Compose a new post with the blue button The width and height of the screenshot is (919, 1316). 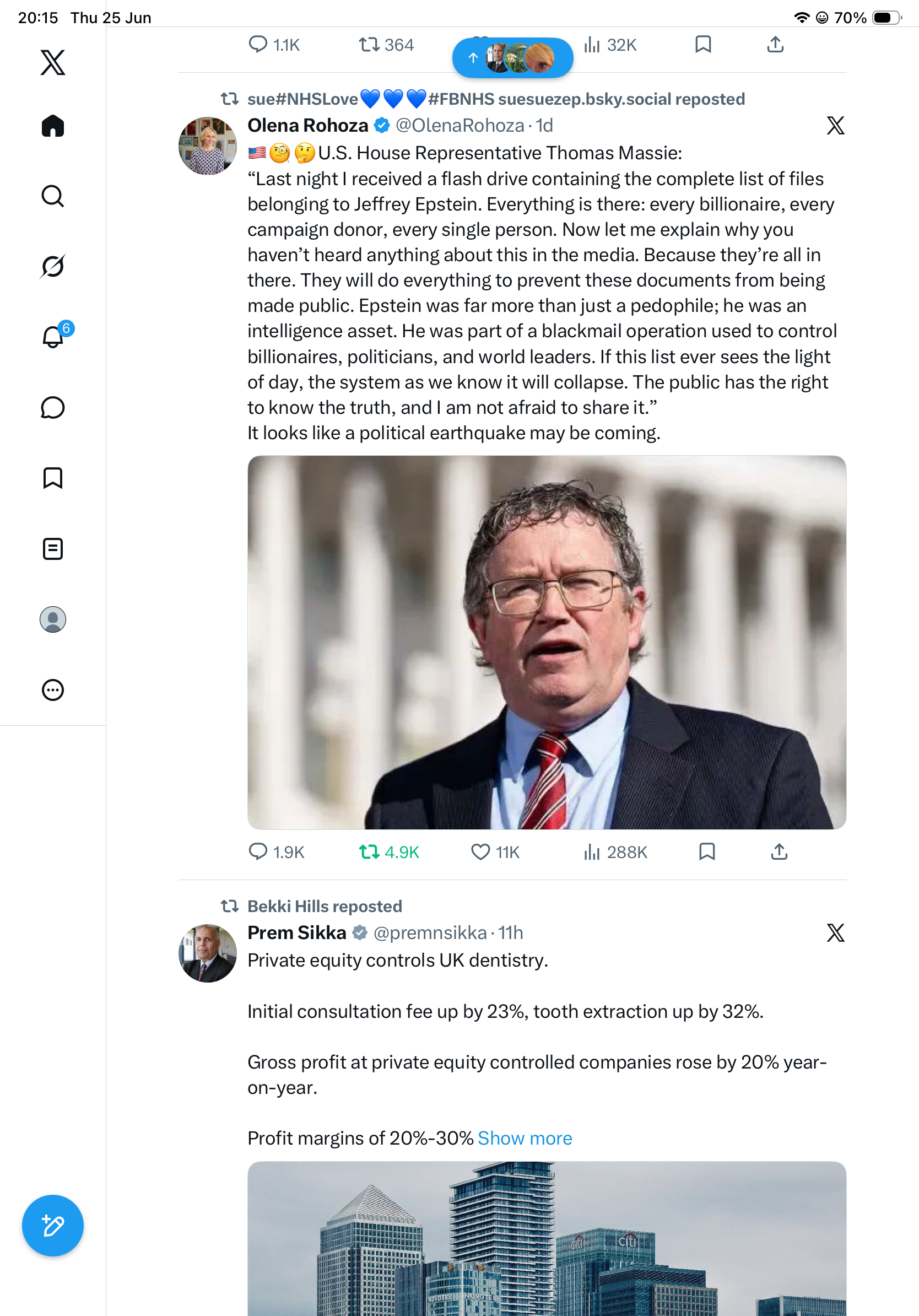pyautogui.click(x=53, y=1226)
